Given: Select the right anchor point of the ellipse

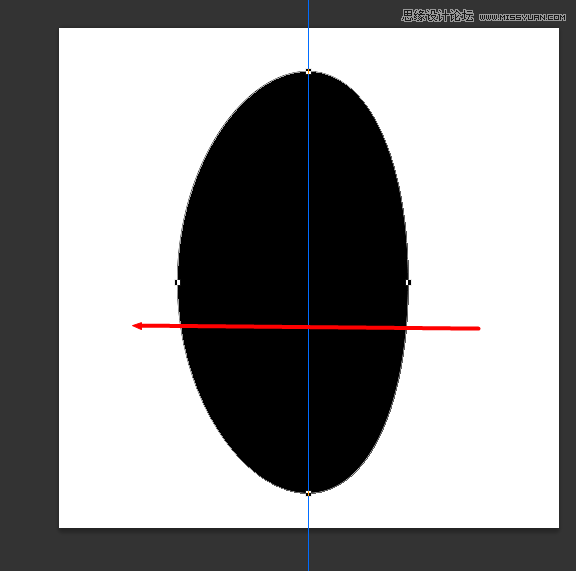Looking at the screenshot, I should pyautogui.click(x=408, y=282).
